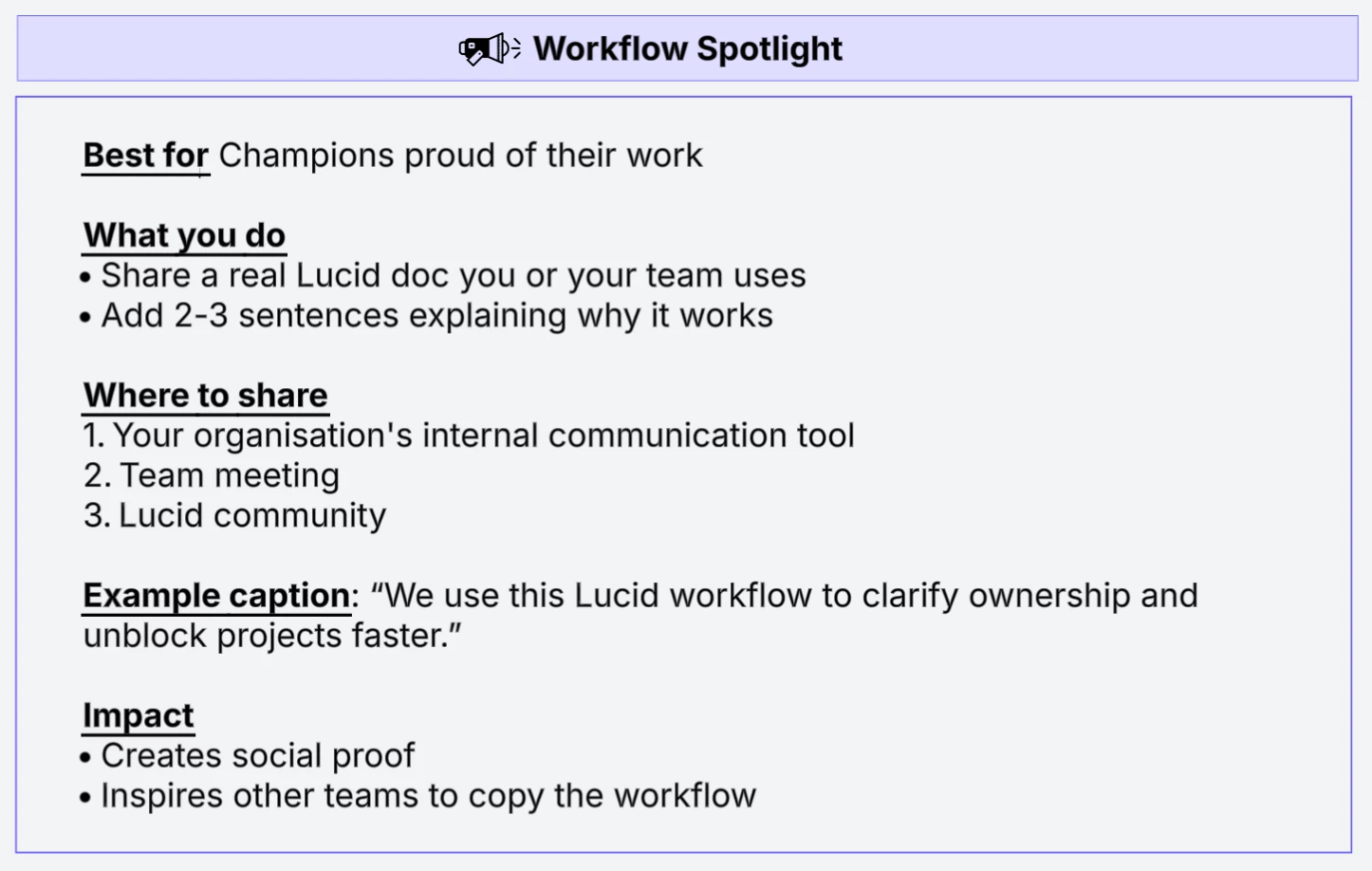
Task: Select the Workflow Spotlight title text
Action: coord(687,48)
